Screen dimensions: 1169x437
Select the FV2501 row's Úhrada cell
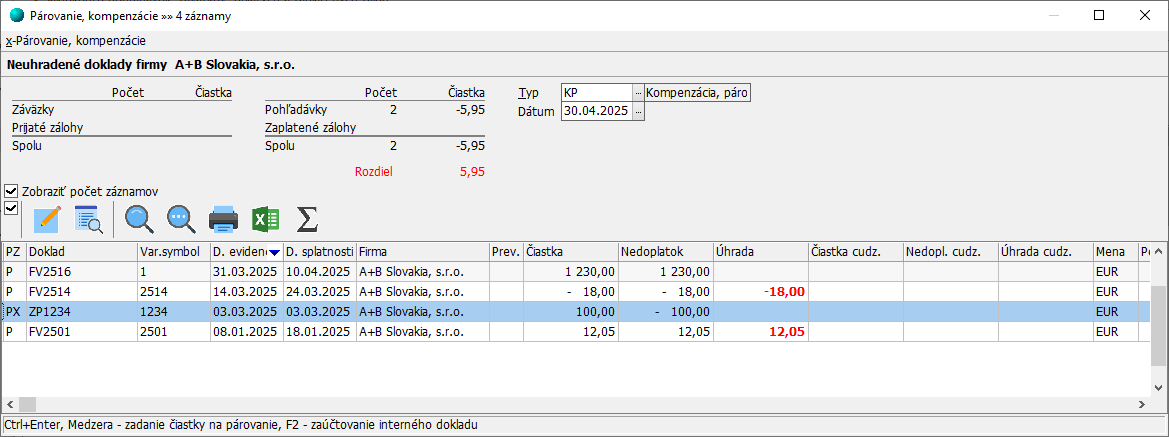(x=758, y=331)
